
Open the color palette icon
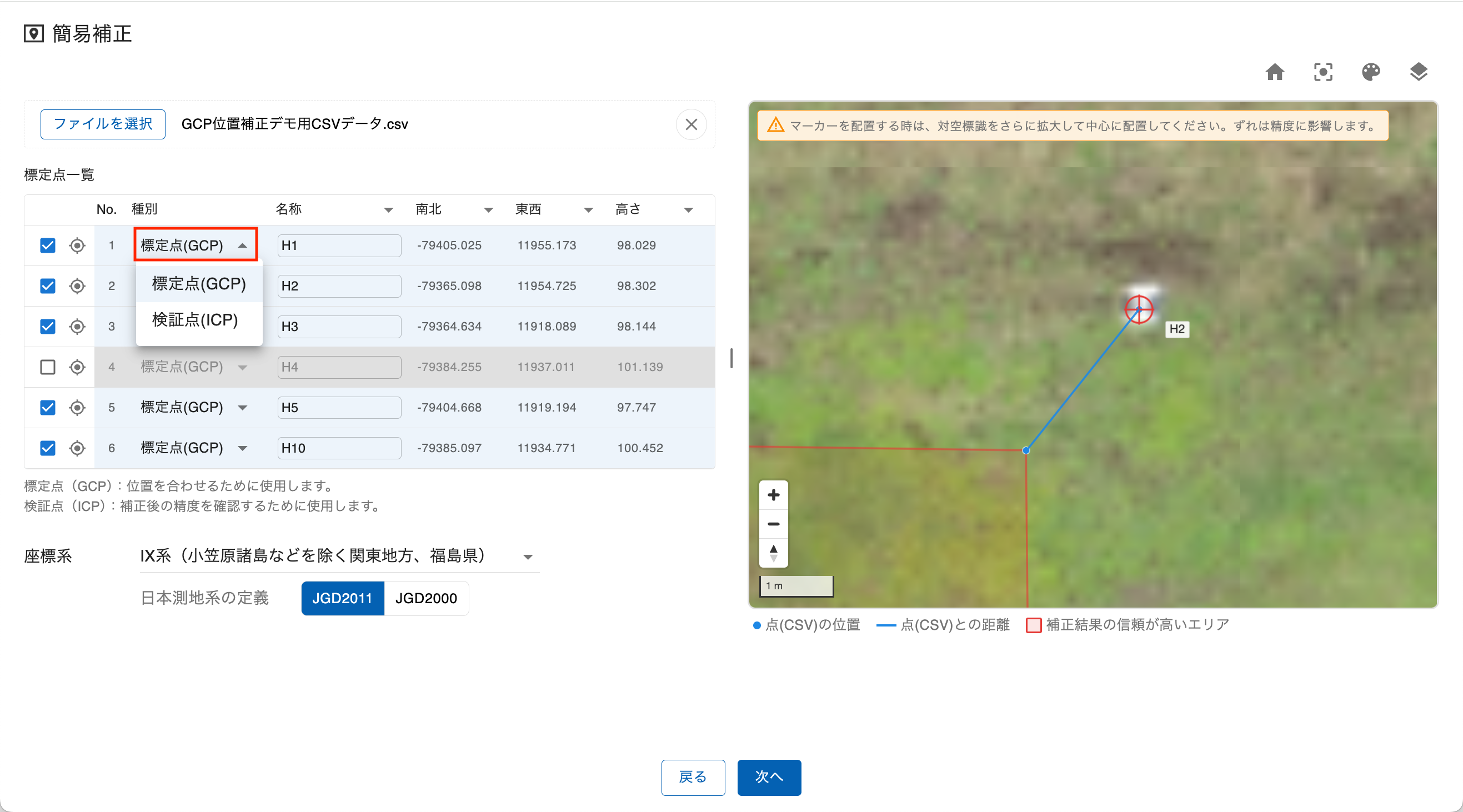click(x=1370, y=72)
